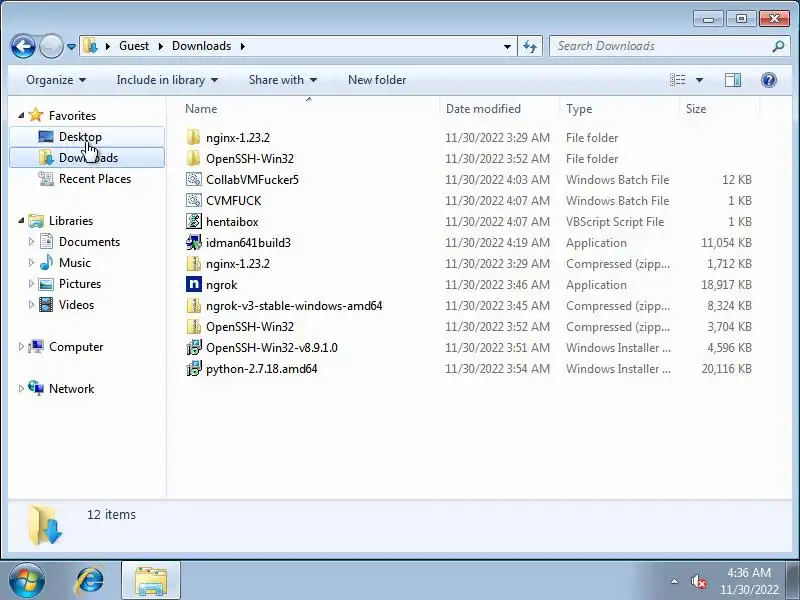The image size is (800, 600).
Task: Select the Music library icon
Action: (x=46, y=262)
